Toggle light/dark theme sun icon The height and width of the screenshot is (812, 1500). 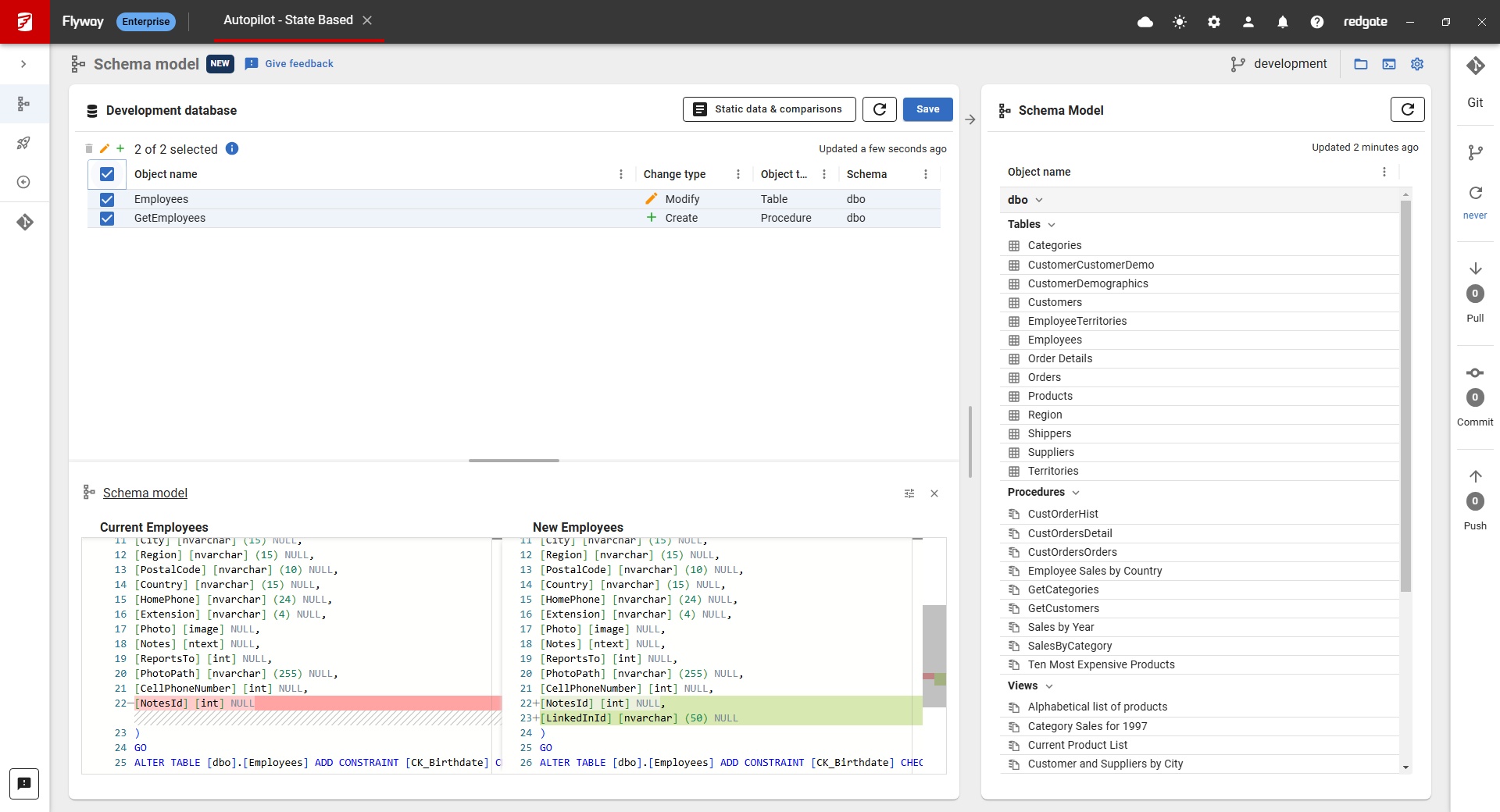[x=1180, y=22]
